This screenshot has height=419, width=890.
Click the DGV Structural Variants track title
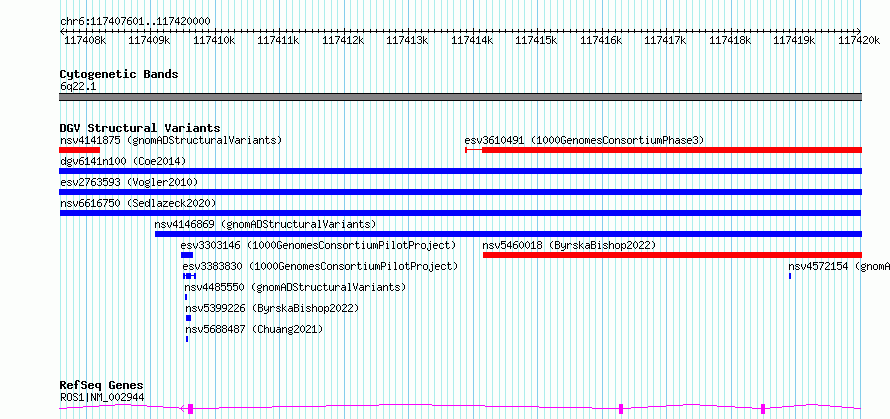coord(140,128)
